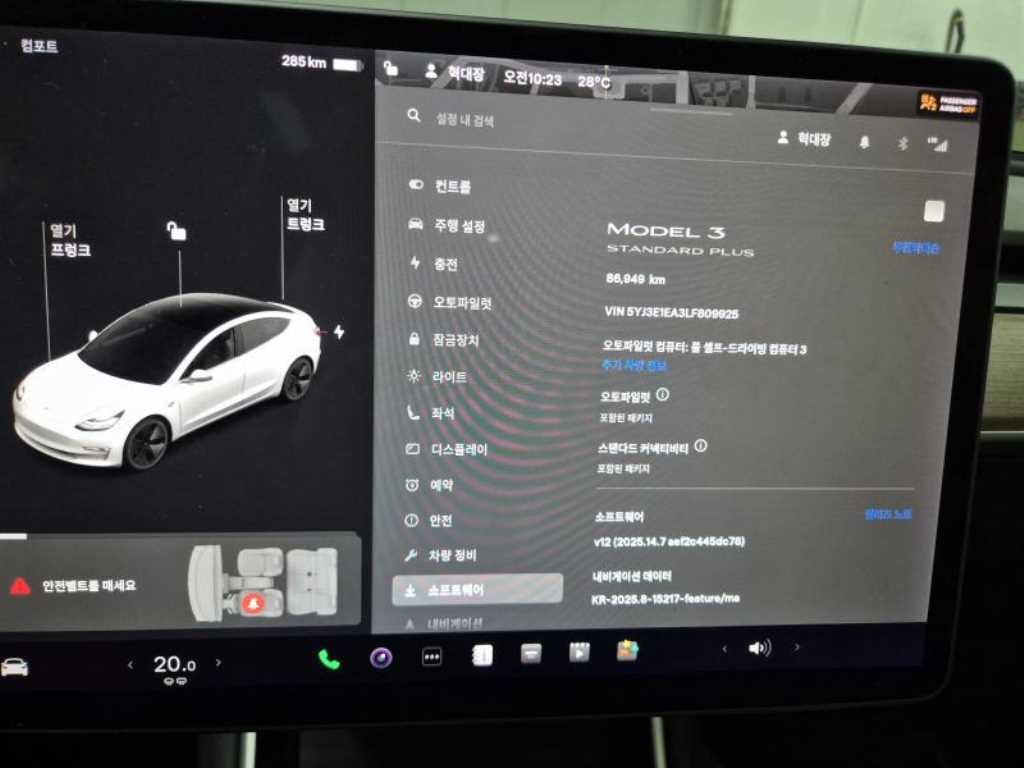Tap 열기 프렁크 to open the frunk
This screenshot has width=1024, height=768.
coord(70,240)
